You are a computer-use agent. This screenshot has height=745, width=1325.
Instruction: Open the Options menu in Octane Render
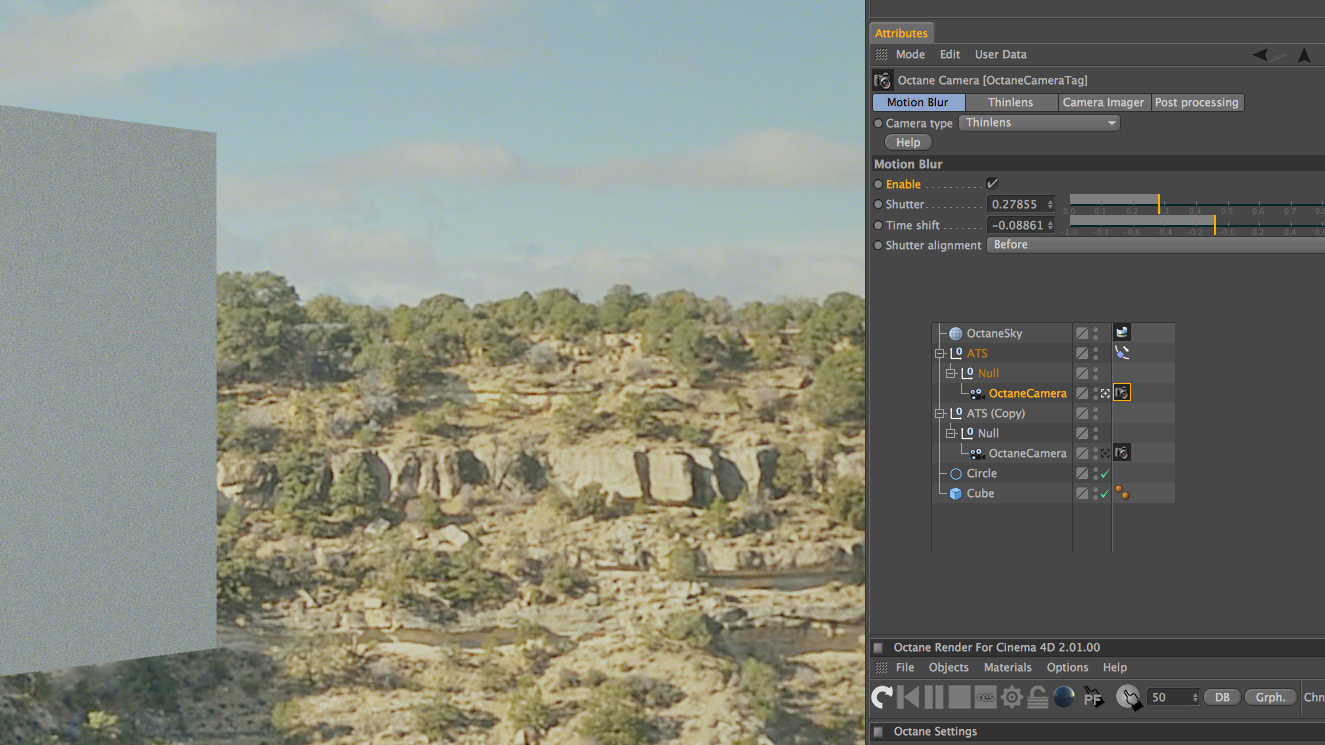pos(1068,667)
